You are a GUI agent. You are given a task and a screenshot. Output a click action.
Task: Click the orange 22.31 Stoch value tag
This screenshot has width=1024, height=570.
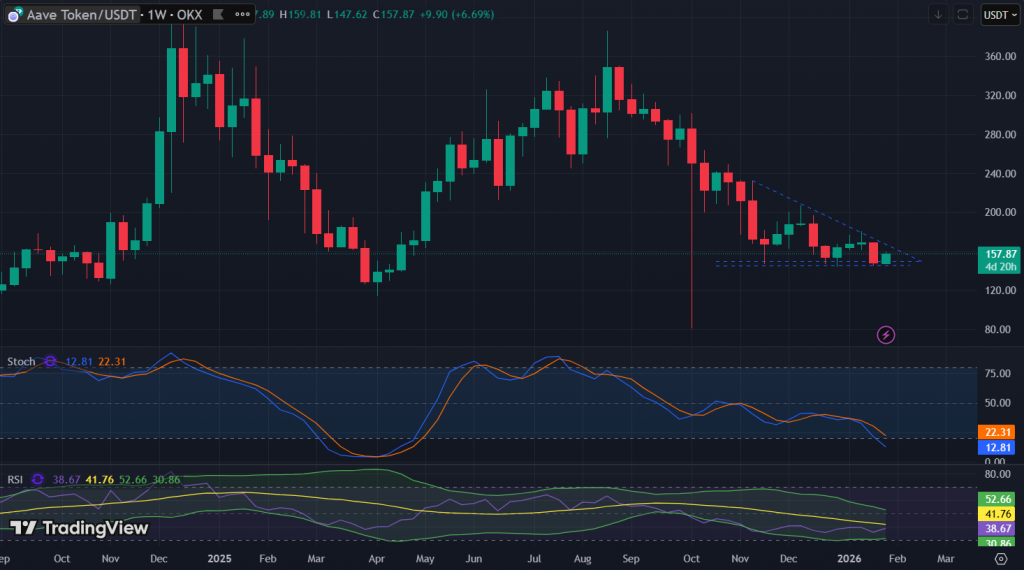(1000, 432)
